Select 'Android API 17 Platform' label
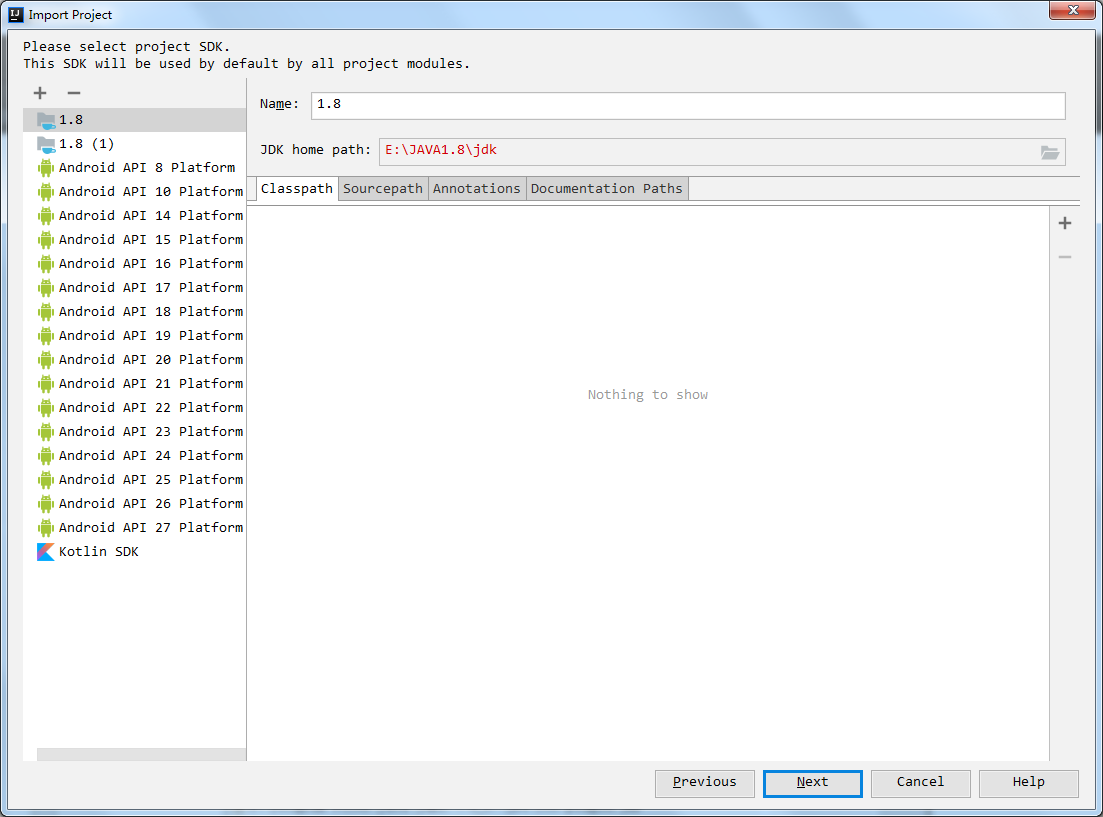 click(x=151, y=287)
